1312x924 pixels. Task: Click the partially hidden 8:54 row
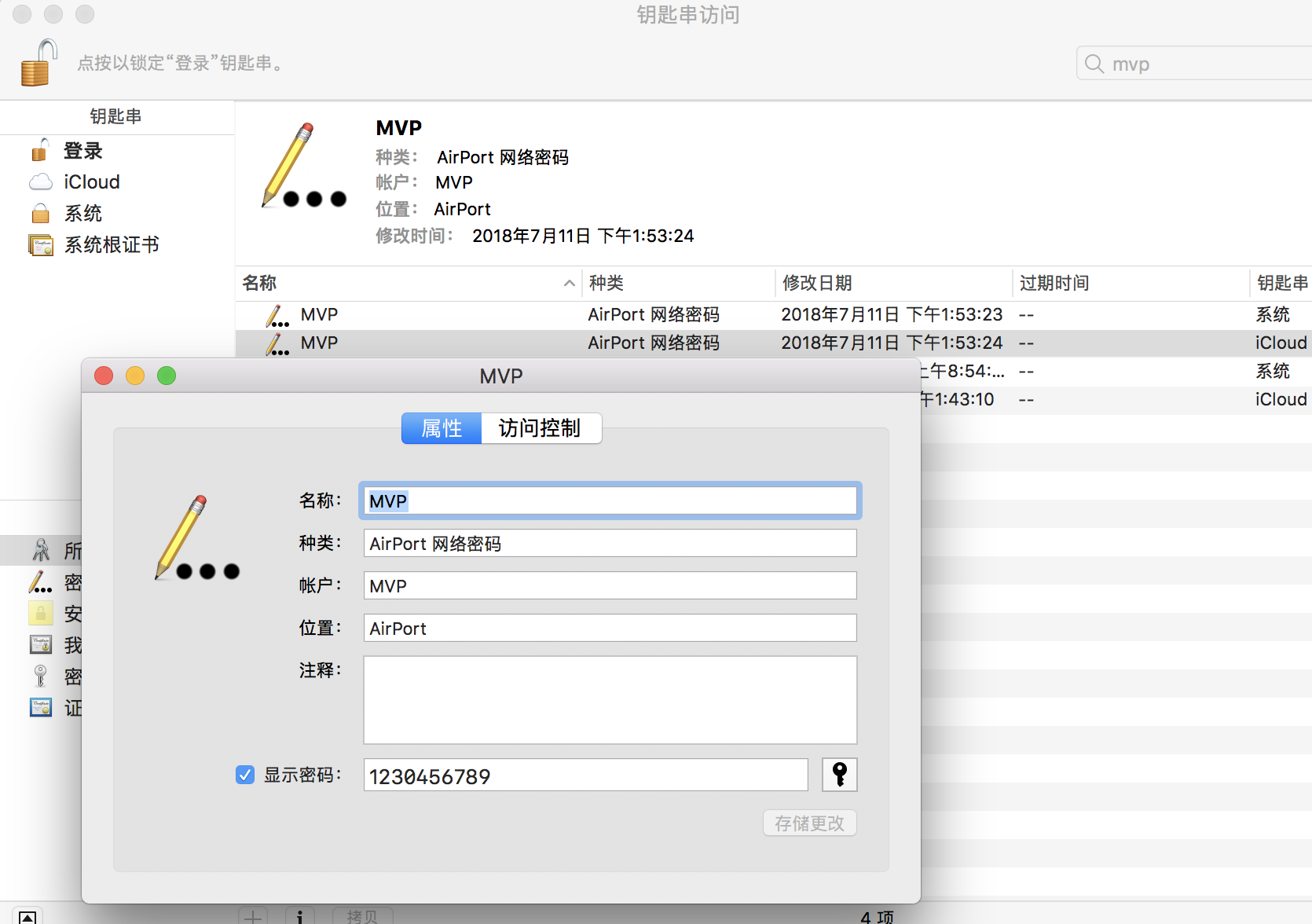tap(1116, 372)
